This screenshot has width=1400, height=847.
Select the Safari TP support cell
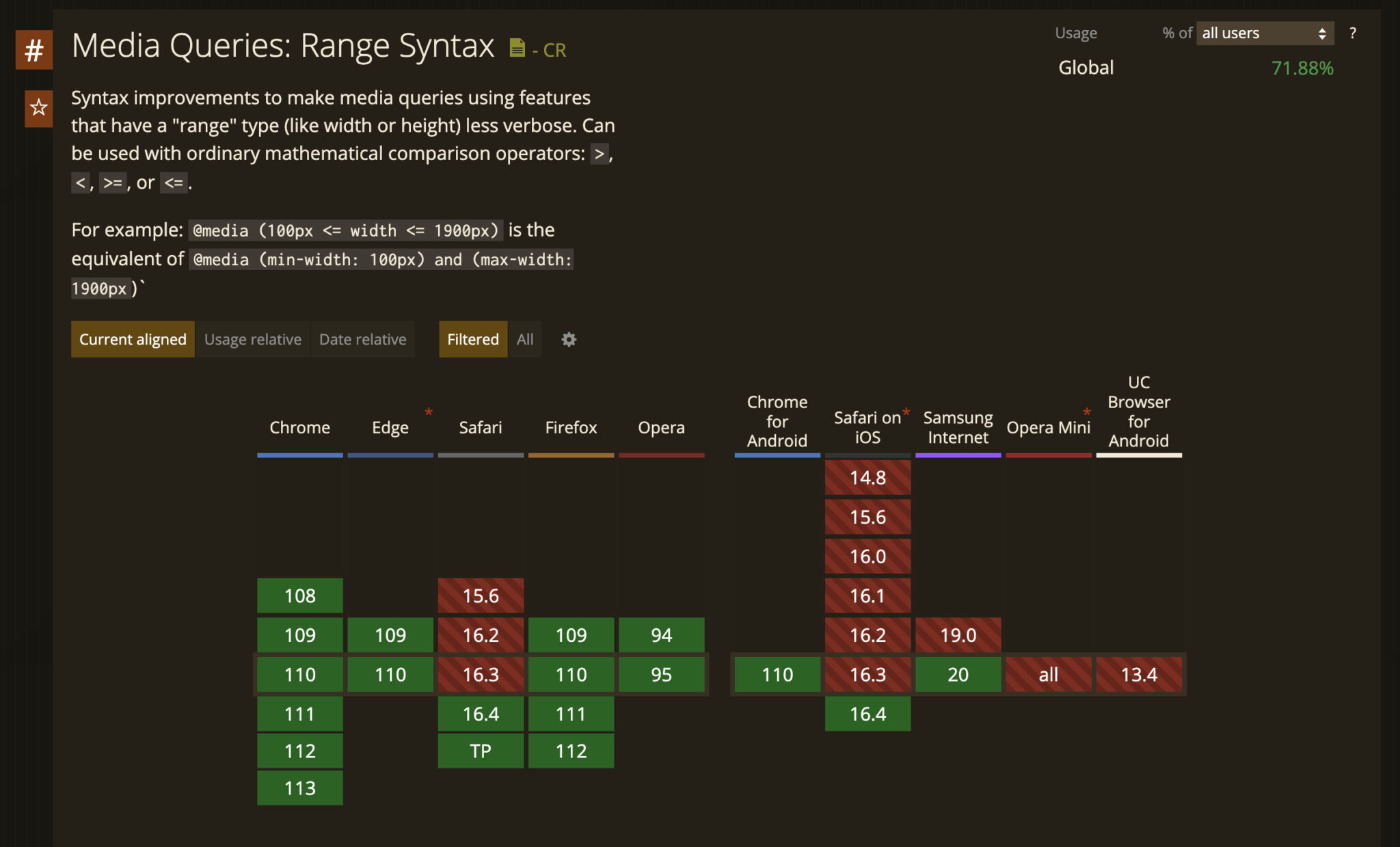click(481, 750)
